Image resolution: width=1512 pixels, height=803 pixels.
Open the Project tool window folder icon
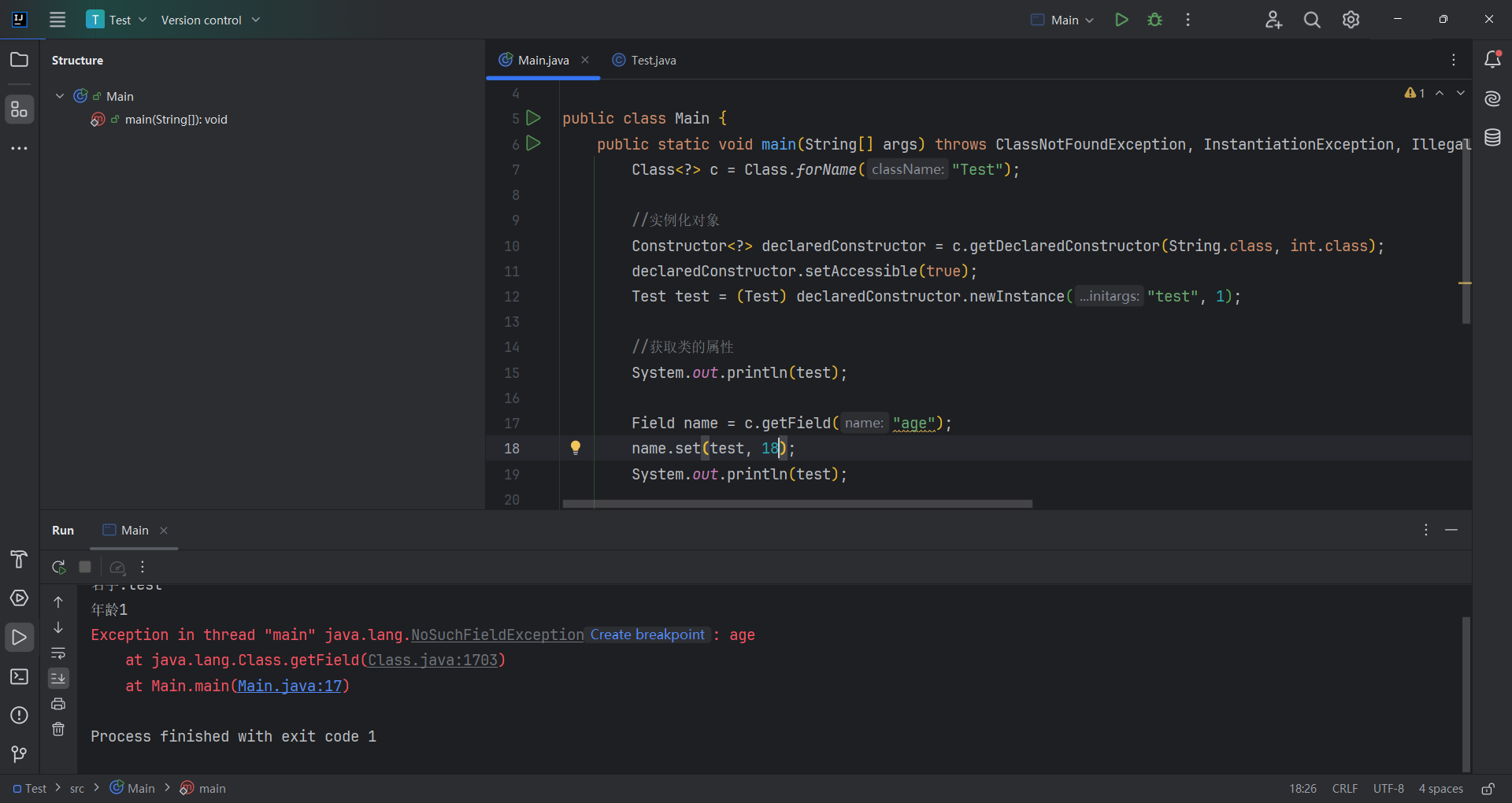click(x=20, y=60)
